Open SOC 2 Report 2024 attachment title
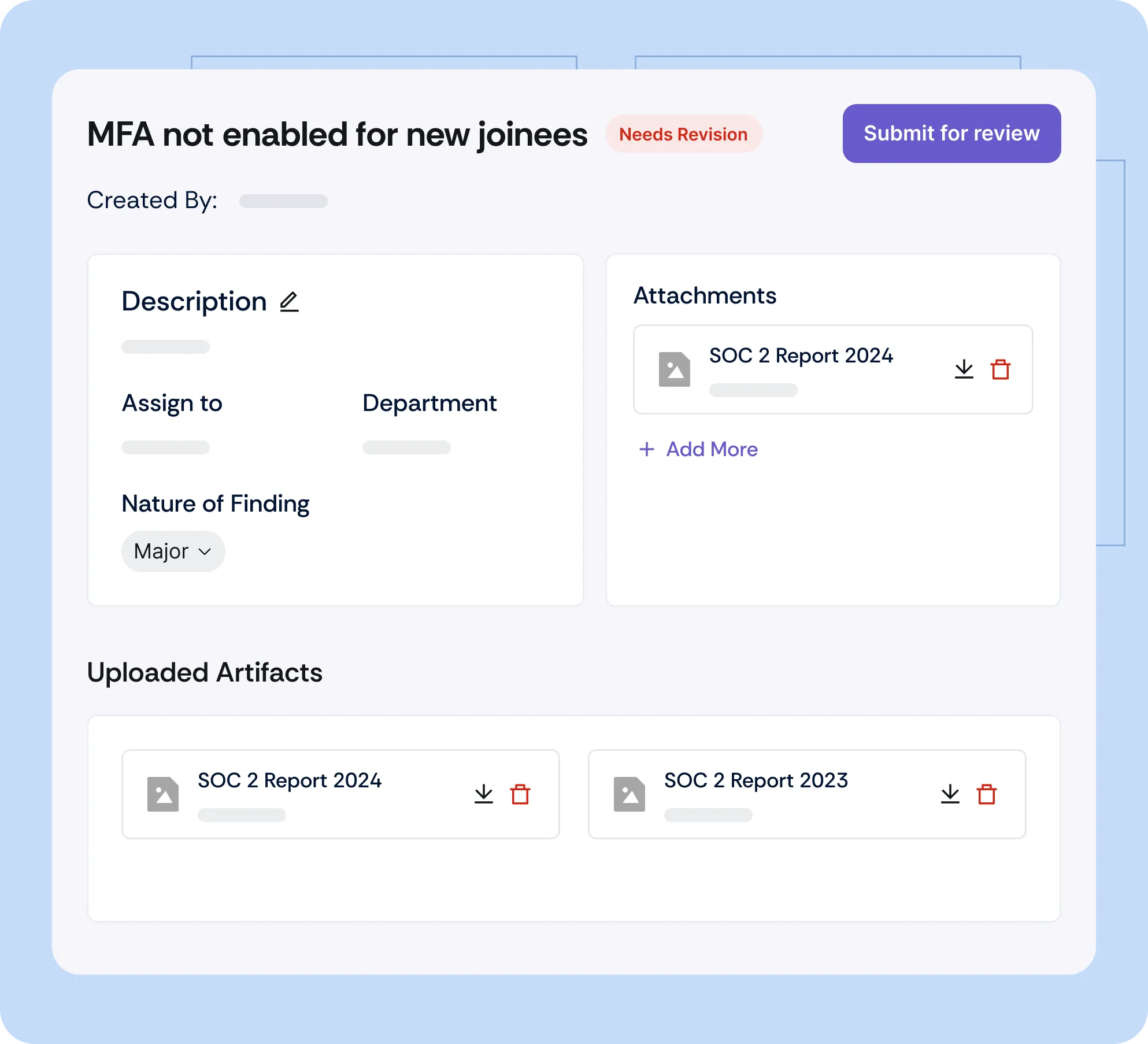The image size is (1148, 1044). click(801, 356)
